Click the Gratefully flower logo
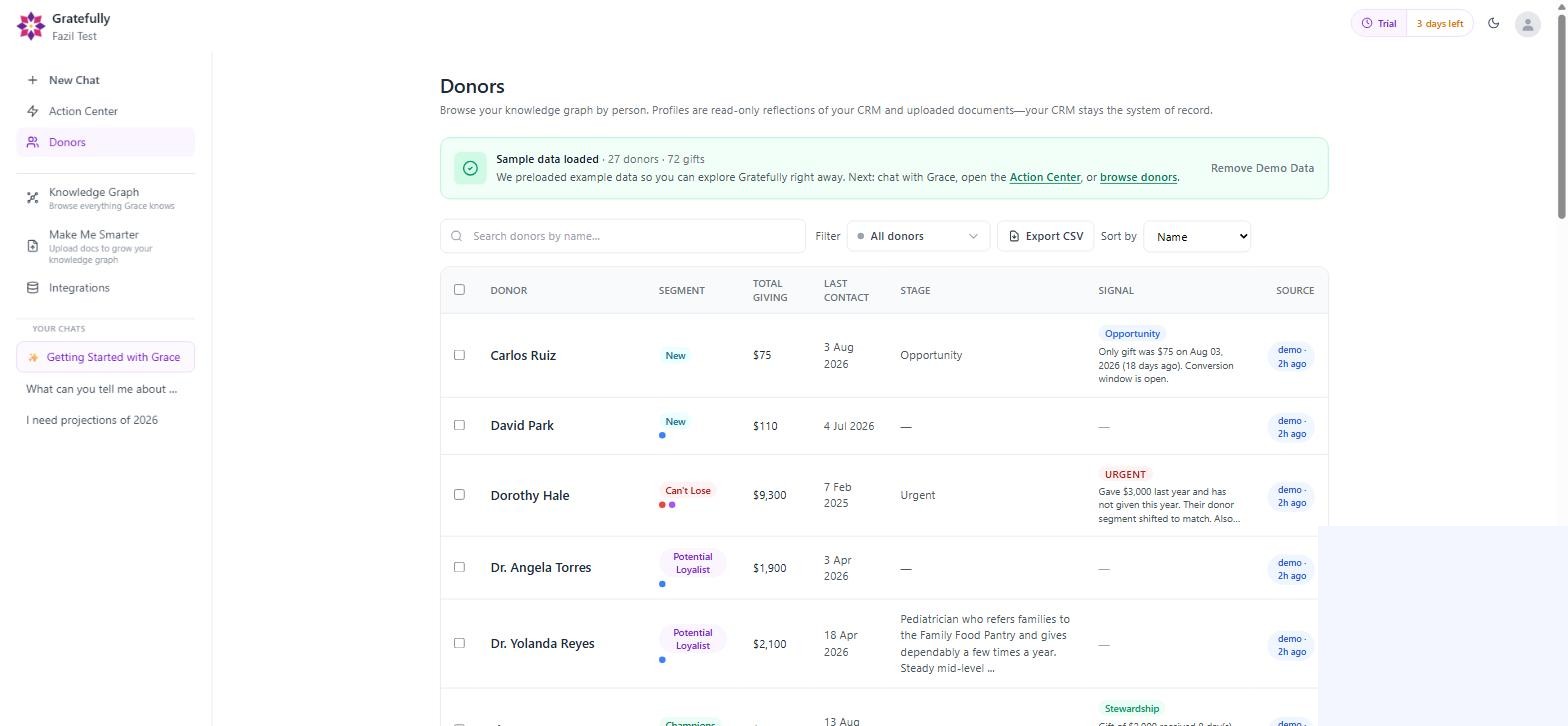Screen dimensions: 1568x726 coord(31,26)
